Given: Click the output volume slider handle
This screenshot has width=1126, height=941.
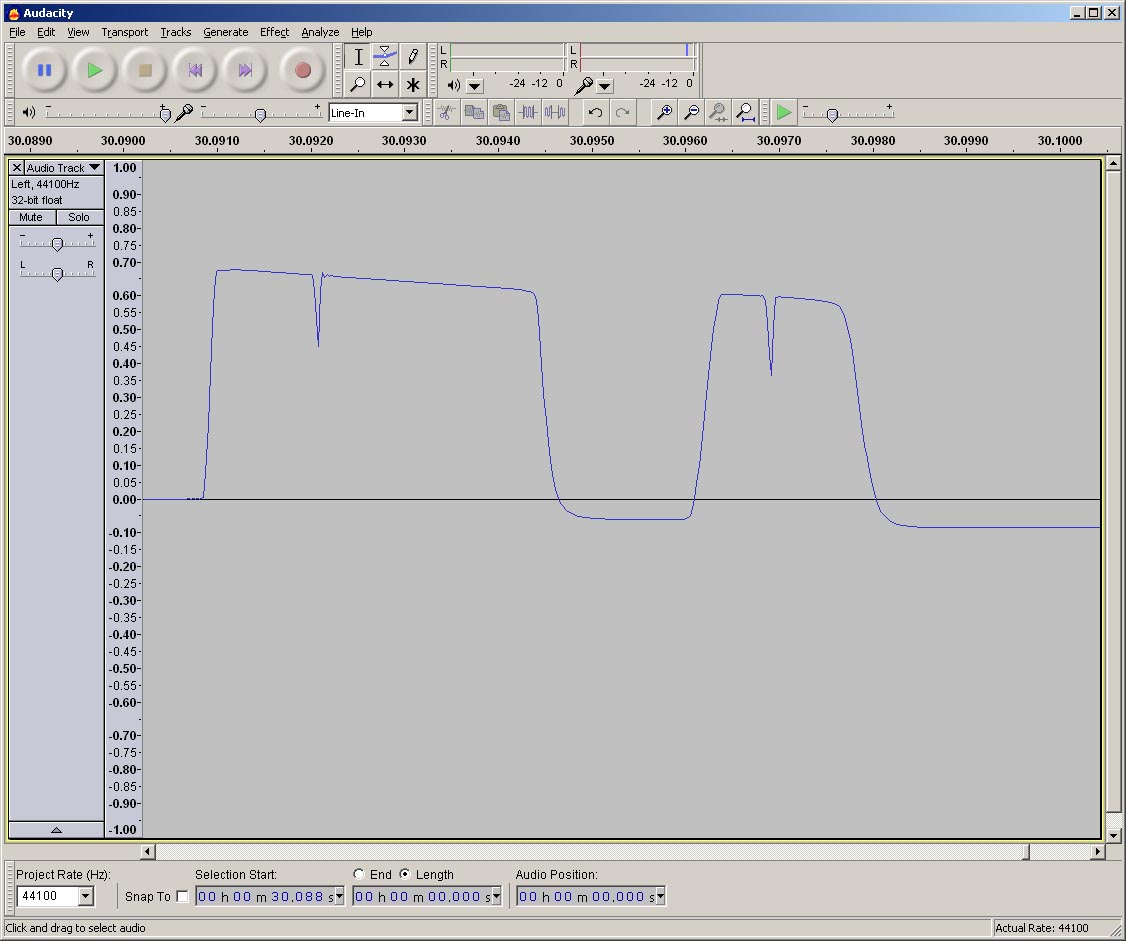Looking at the screenshot, I should (165, 115).
